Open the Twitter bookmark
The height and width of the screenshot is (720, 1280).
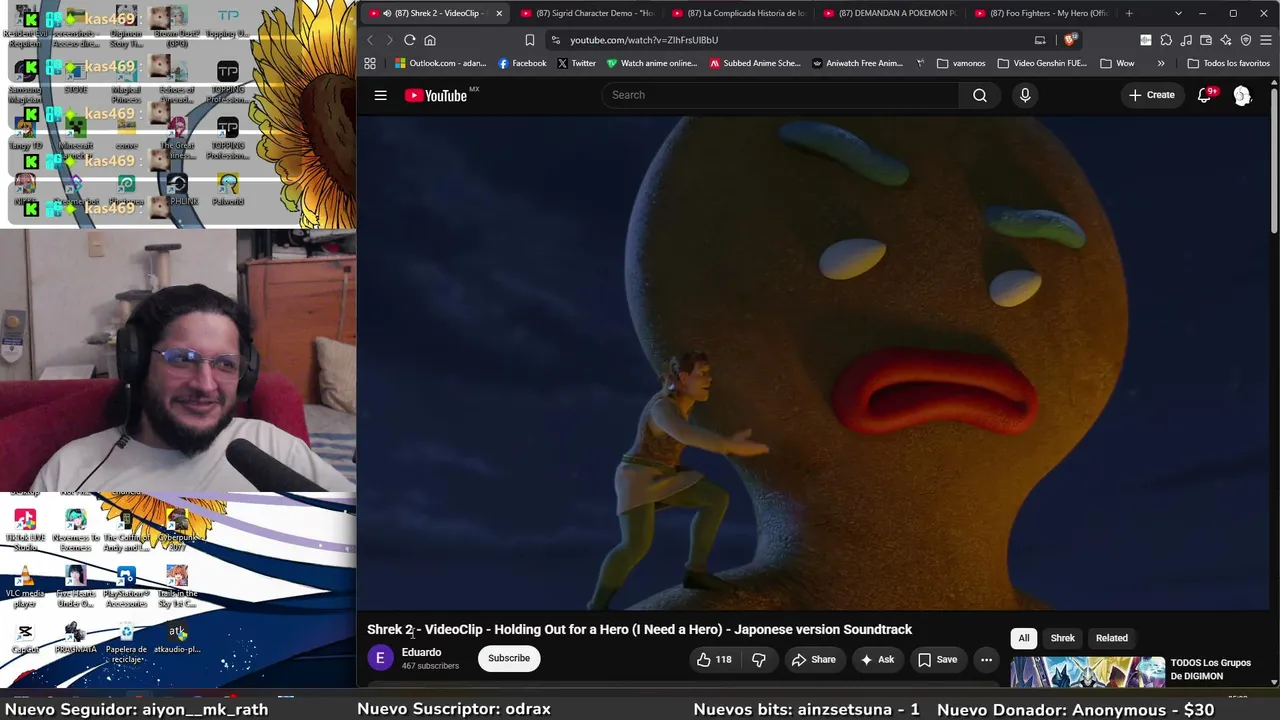[x=576, y=63]
